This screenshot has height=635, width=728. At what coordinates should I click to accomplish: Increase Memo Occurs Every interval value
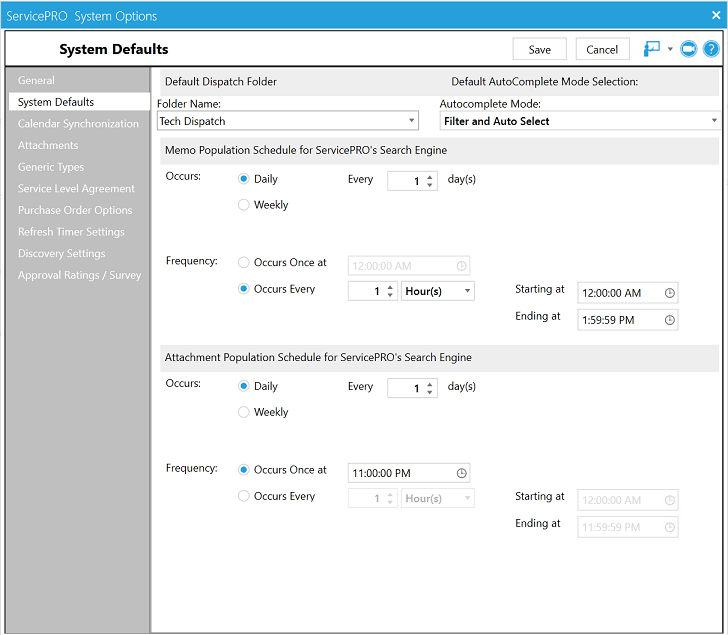[x=390, y=287]
